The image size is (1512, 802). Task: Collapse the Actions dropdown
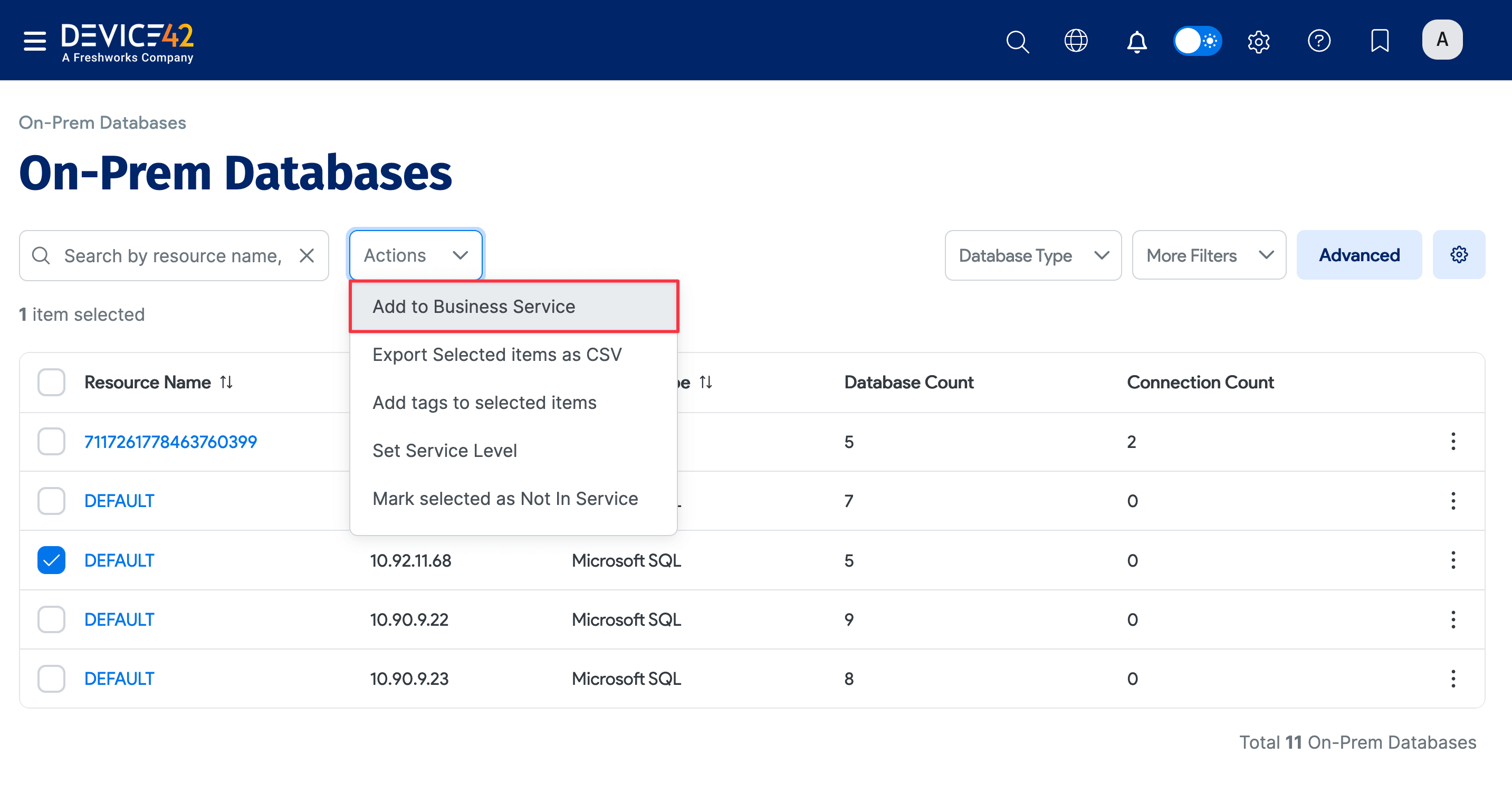(x=416, y=255)
